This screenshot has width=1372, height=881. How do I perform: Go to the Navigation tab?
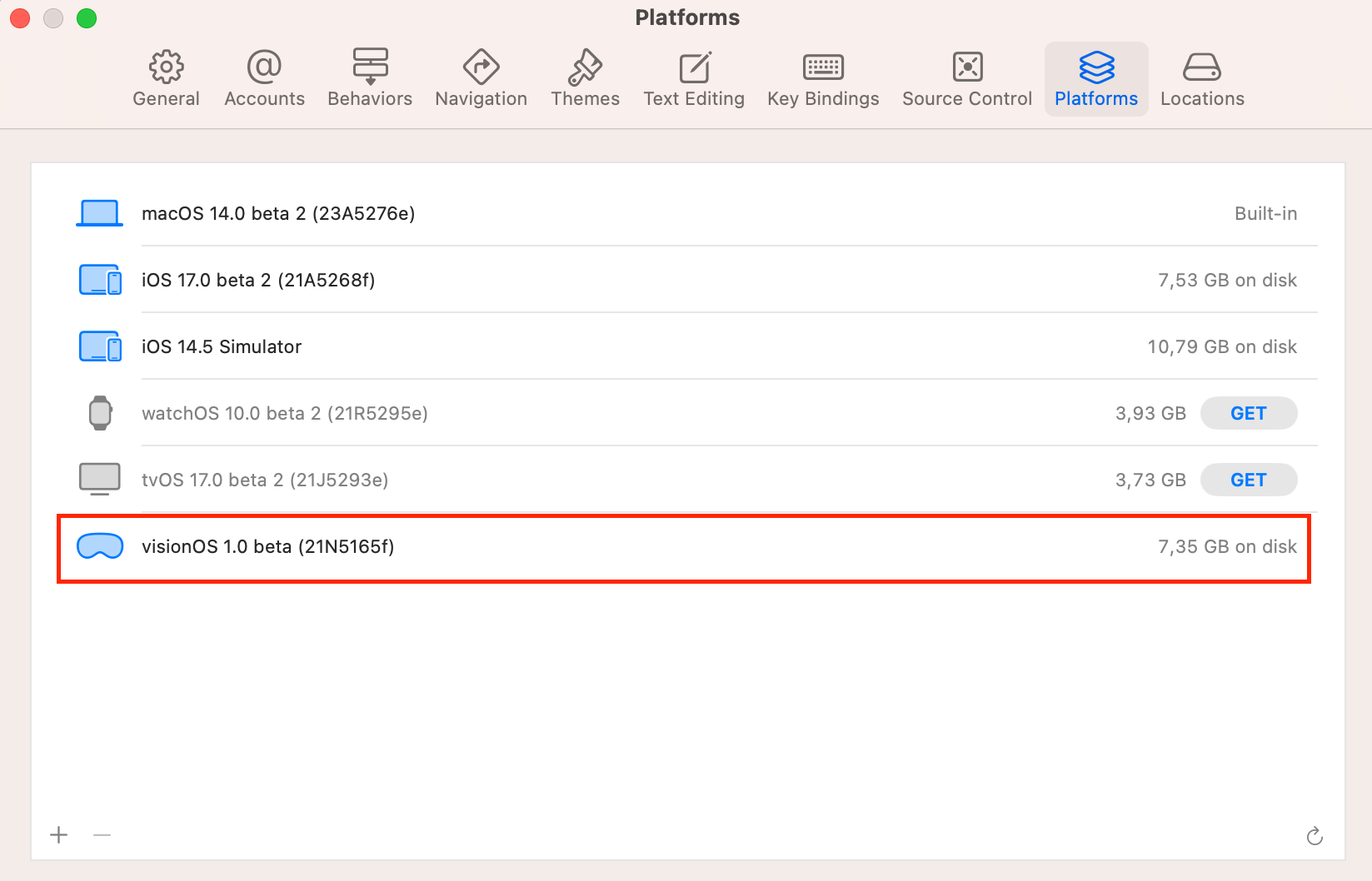(481, 80)
